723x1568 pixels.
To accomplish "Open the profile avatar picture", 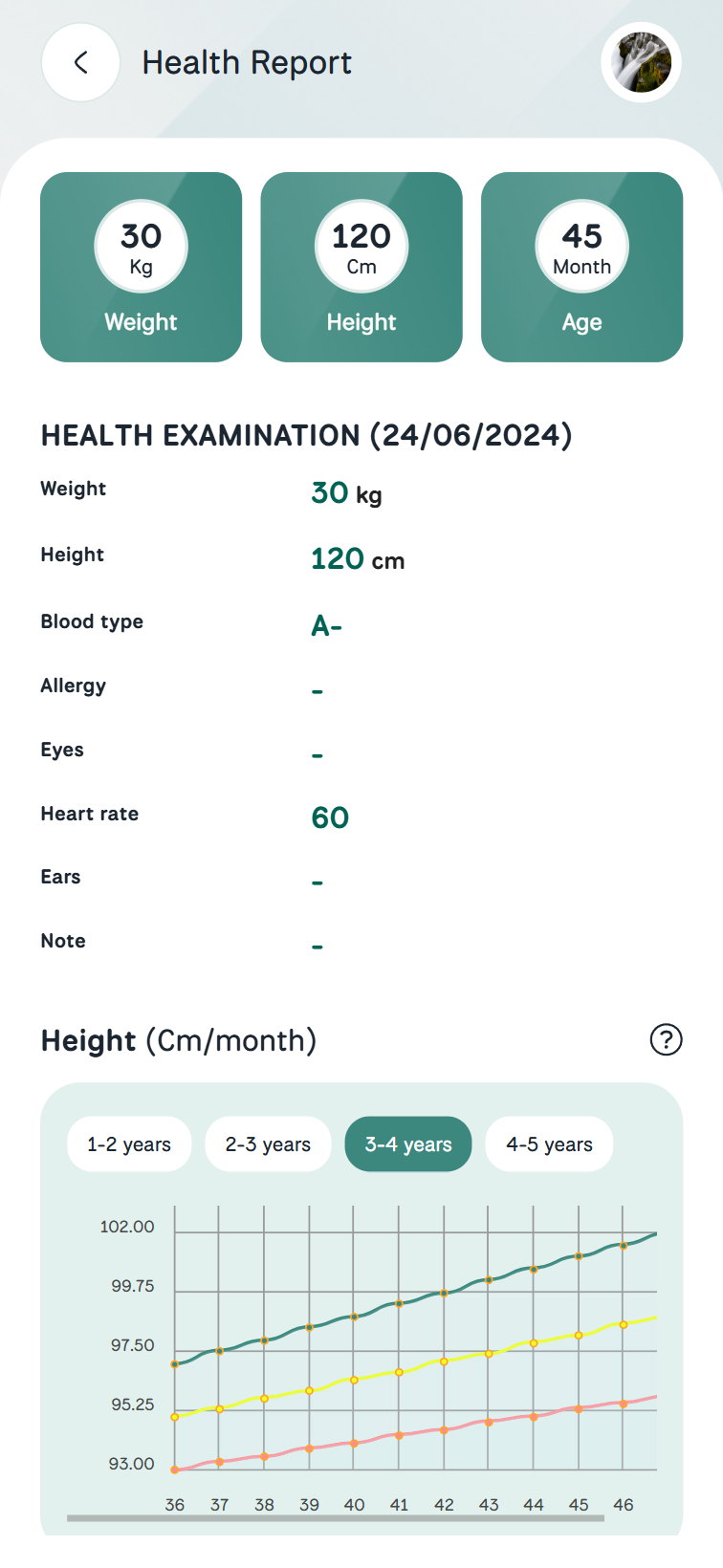I will 641,63.
